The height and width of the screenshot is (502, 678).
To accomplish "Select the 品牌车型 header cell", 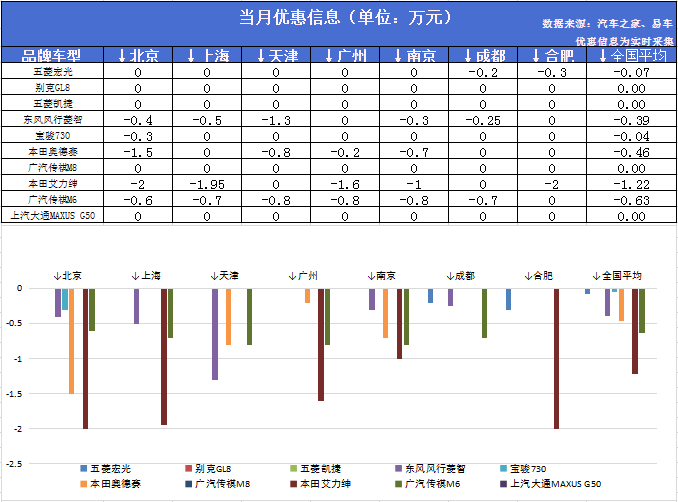I will pyautogui.click(x=52, y=55).
